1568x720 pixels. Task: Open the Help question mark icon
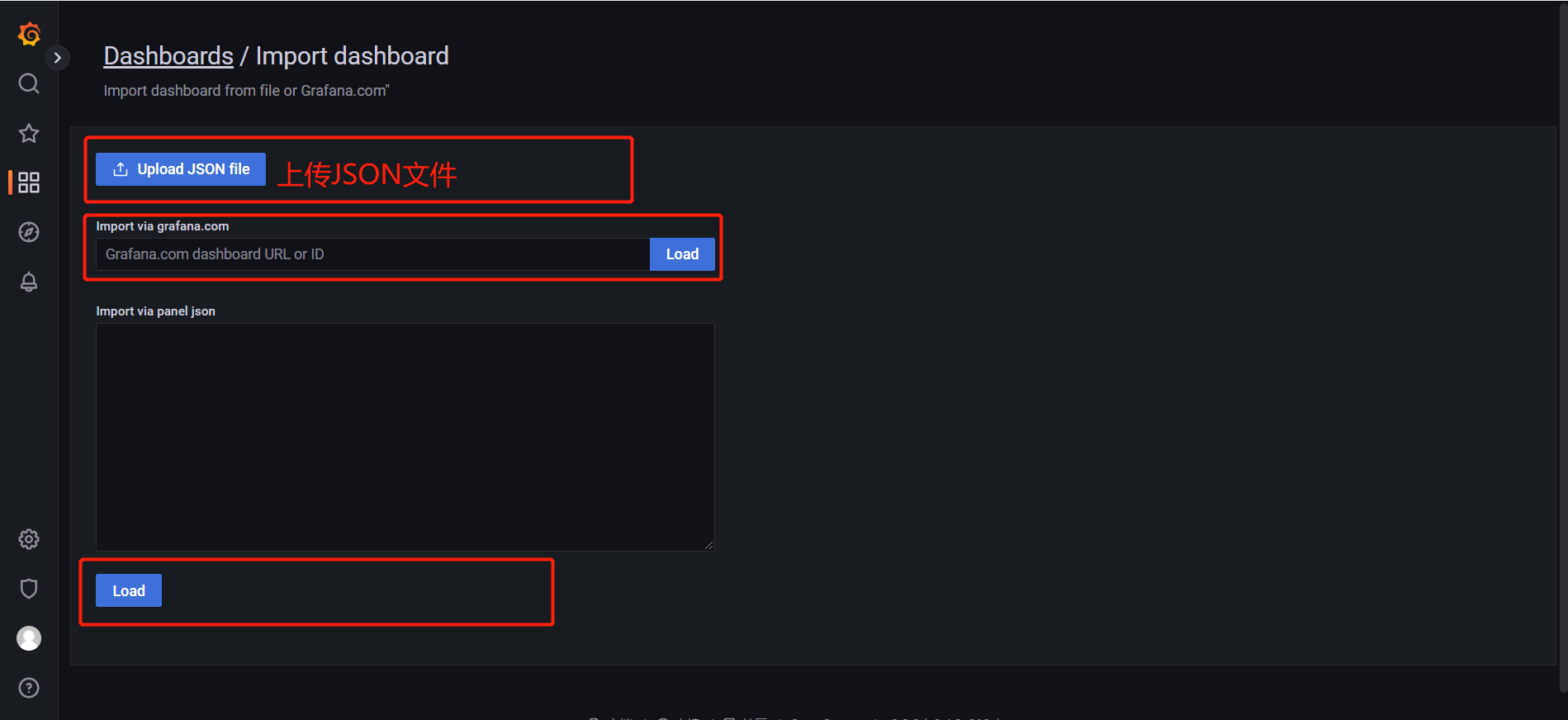point(29,688)
